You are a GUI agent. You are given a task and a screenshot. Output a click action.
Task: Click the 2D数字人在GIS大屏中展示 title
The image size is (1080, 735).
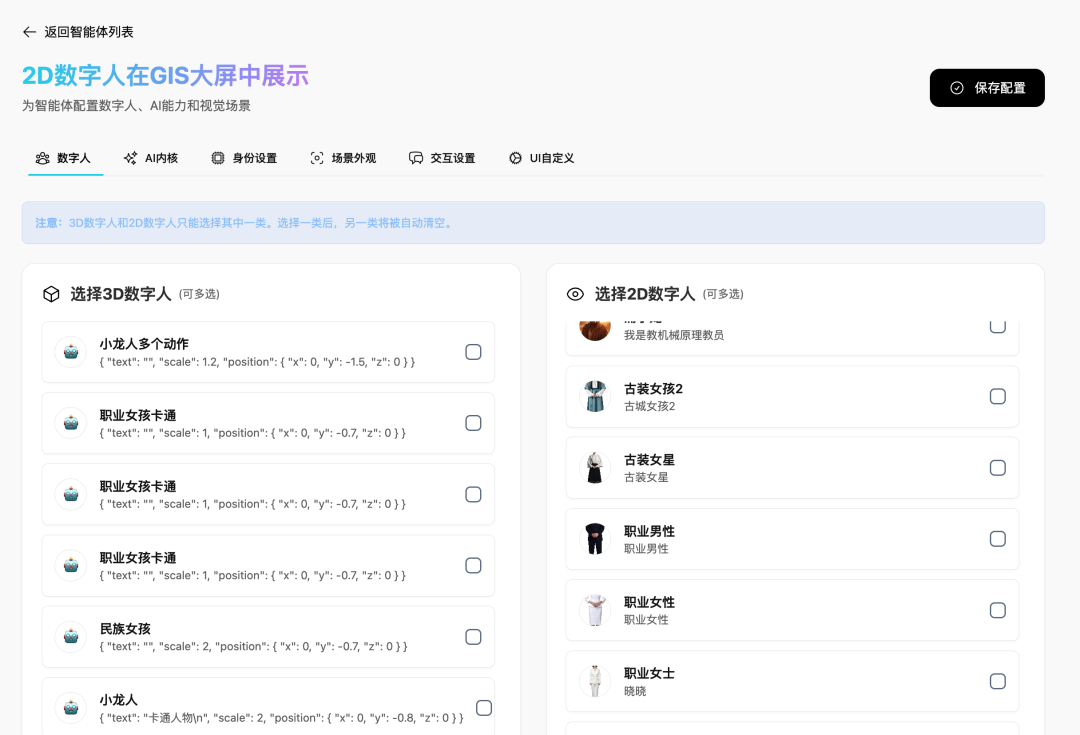pos(165,76)
